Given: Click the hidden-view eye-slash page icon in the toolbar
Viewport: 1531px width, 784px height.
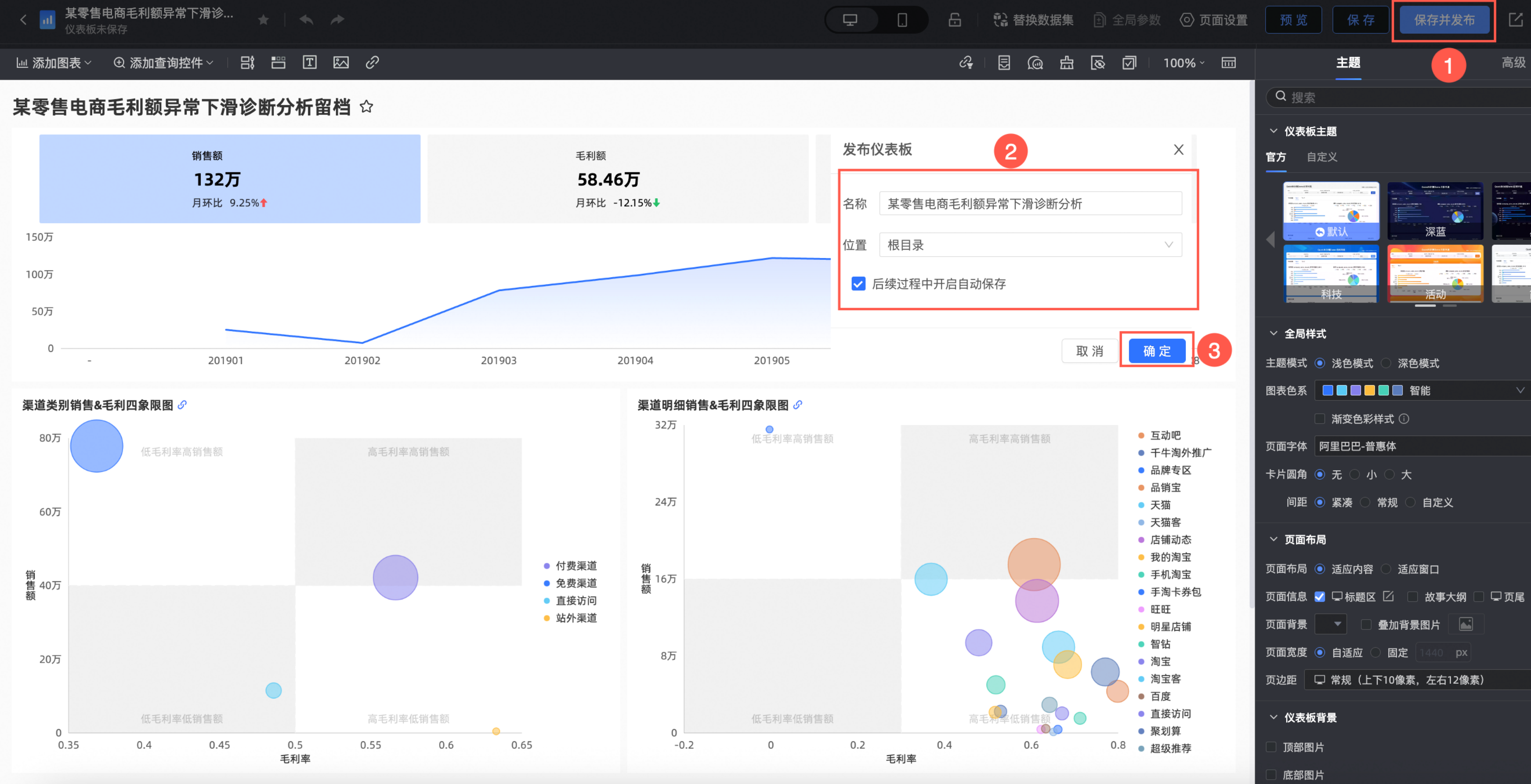Looking at the screenshot, I should click(x=1098, y=62).
